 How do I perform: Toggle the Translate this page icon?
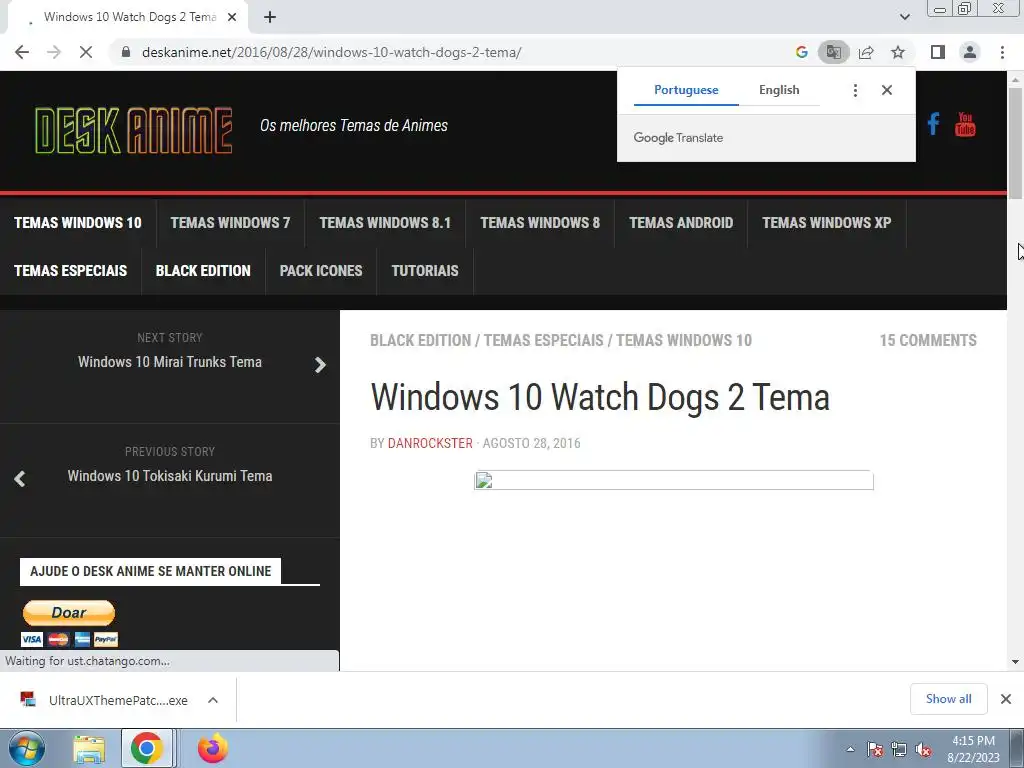[x=833, y=52]
